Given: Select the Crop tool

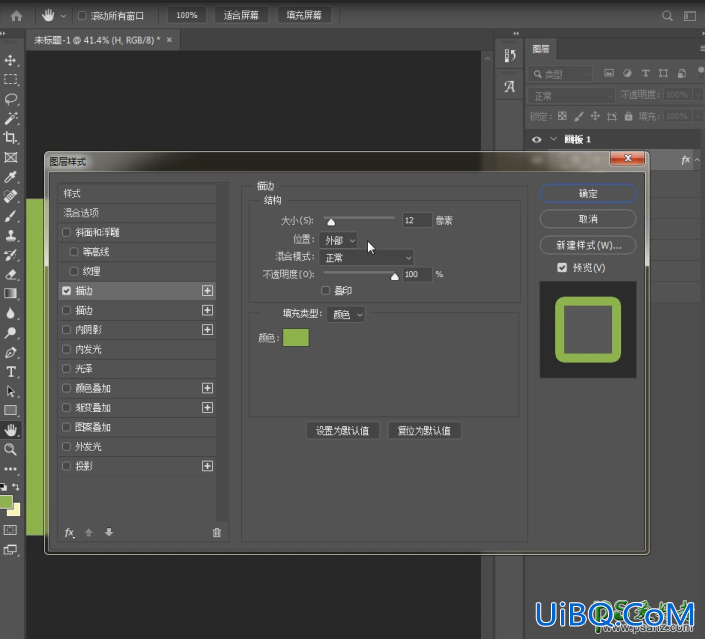Looking at the screenshot, I should pos(10,138).
